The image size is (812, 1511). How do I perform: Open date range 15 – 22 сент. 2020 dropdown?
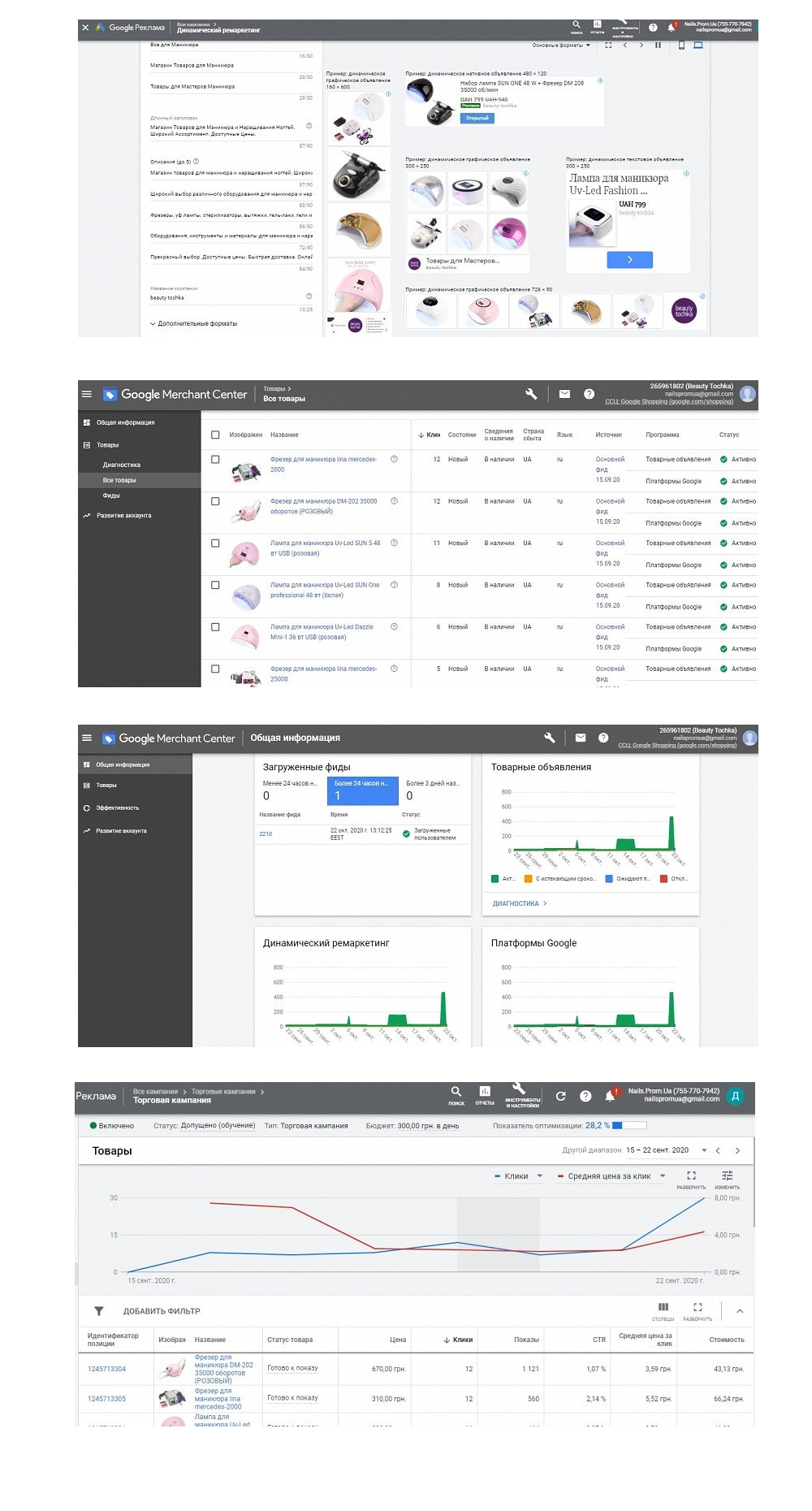coord(666,1150)
